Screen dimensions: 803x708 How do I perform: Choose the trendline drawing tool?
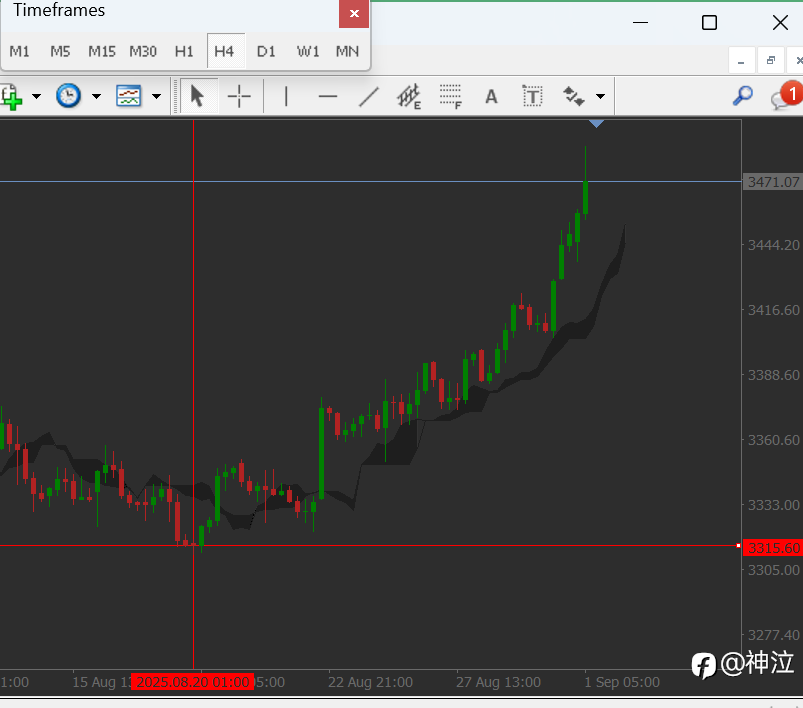click(x=369, y=96)
